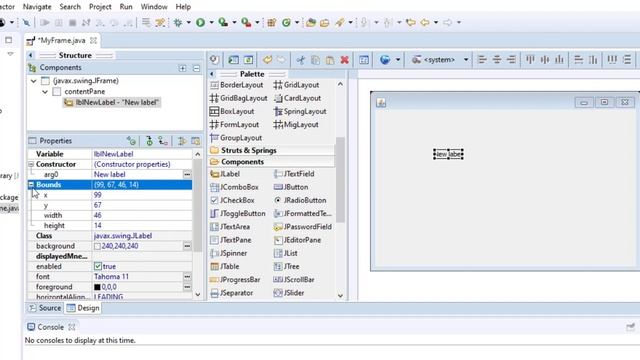Click the Align right edges icon
The height and width of the screenshot is (360, 640).
tap(511, 60)
